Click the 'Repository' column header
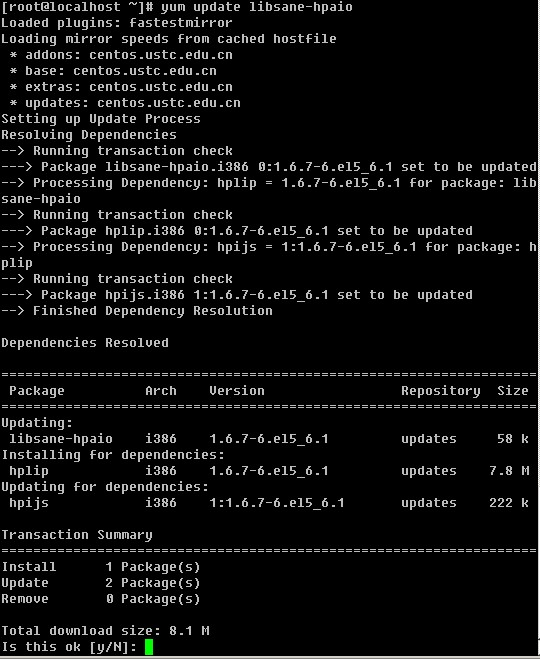Screen dimensions: 540x659 [440, 391]
